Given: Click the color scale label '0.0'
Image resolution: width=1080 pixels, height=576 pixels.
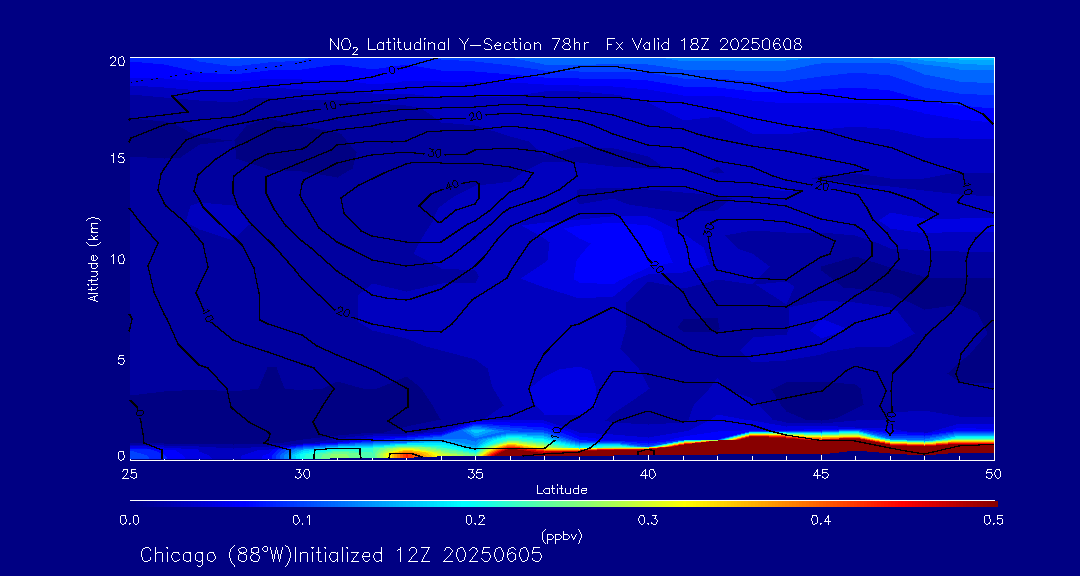Looking at the screenshot, I should click(129, 521).
